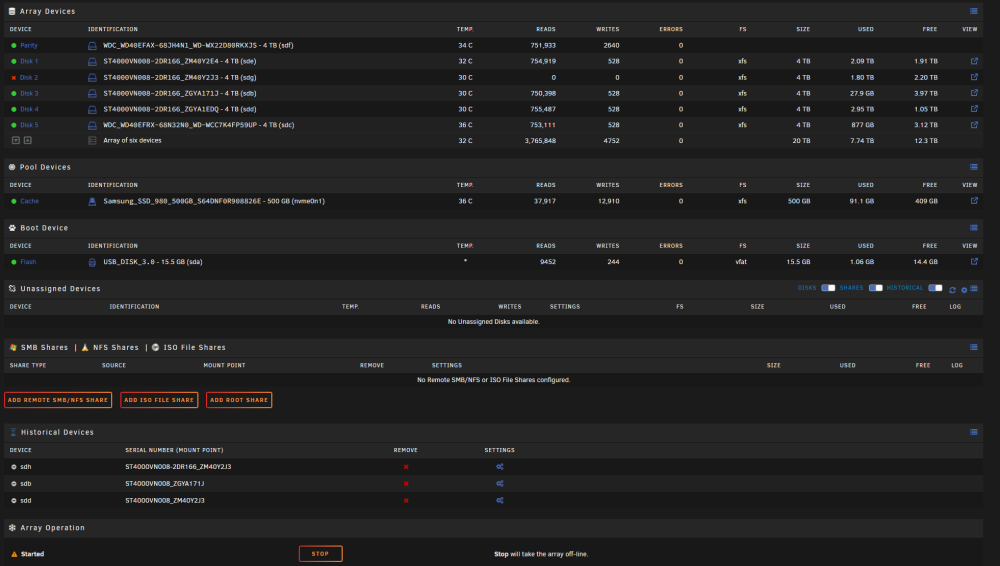Click Parity green status indicator
The width and height of the screenshot is (1000, 566).
point(13,46)
